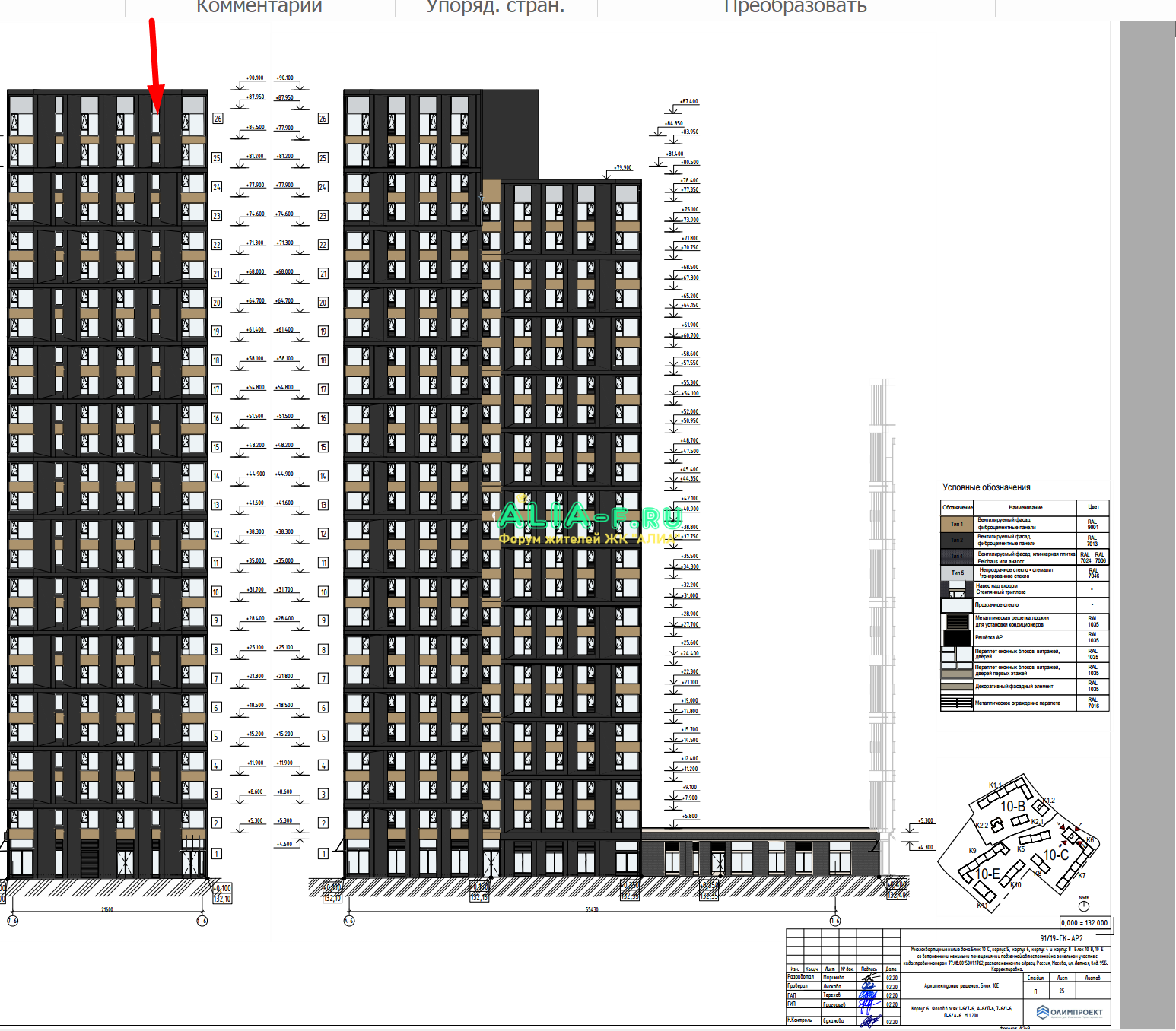Click the name 'Маринова' in title block
The width and height of the screenshot is (1176, 1031).
[834, 978]
